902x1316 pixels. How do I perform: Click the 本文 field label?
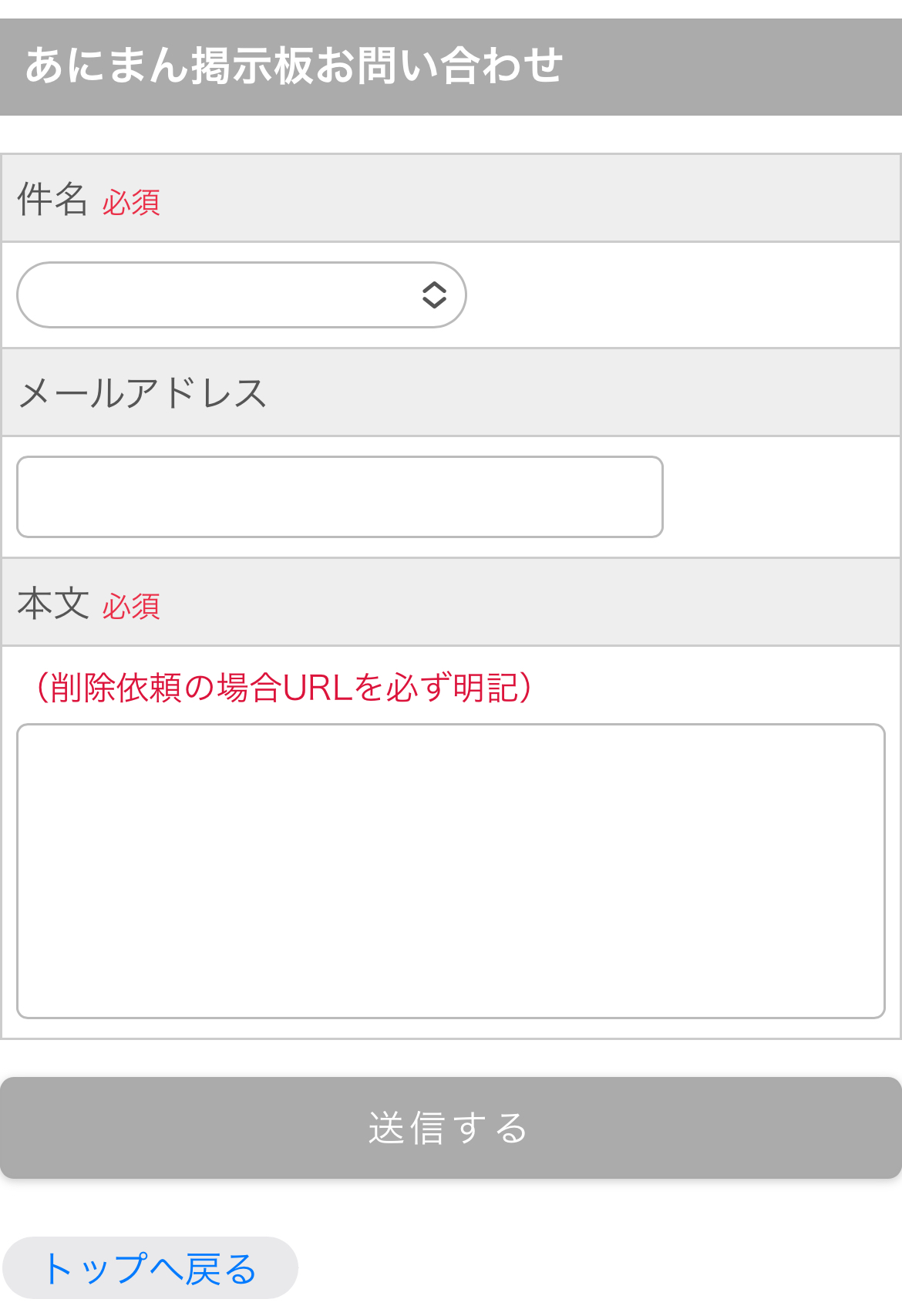(x=52, y=603)
